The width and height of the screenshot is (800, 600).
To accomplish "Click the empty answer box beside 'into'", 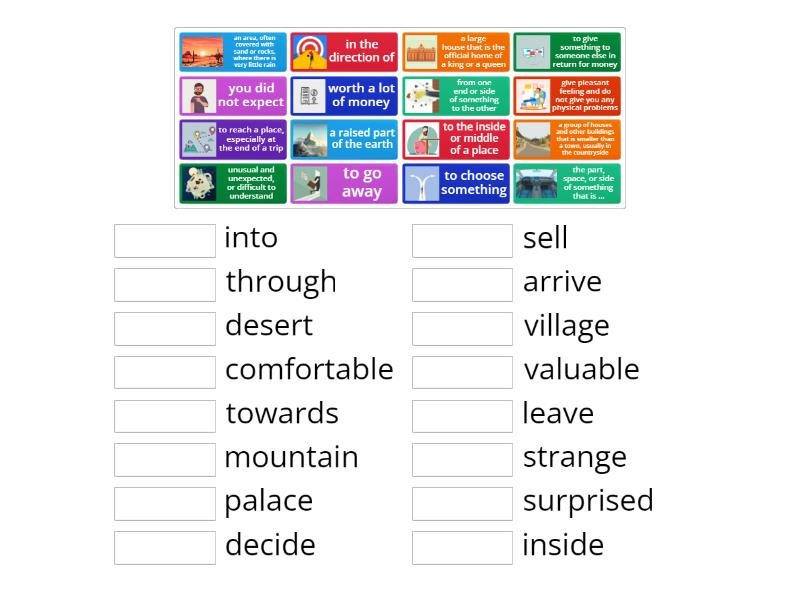I will 165,241.
